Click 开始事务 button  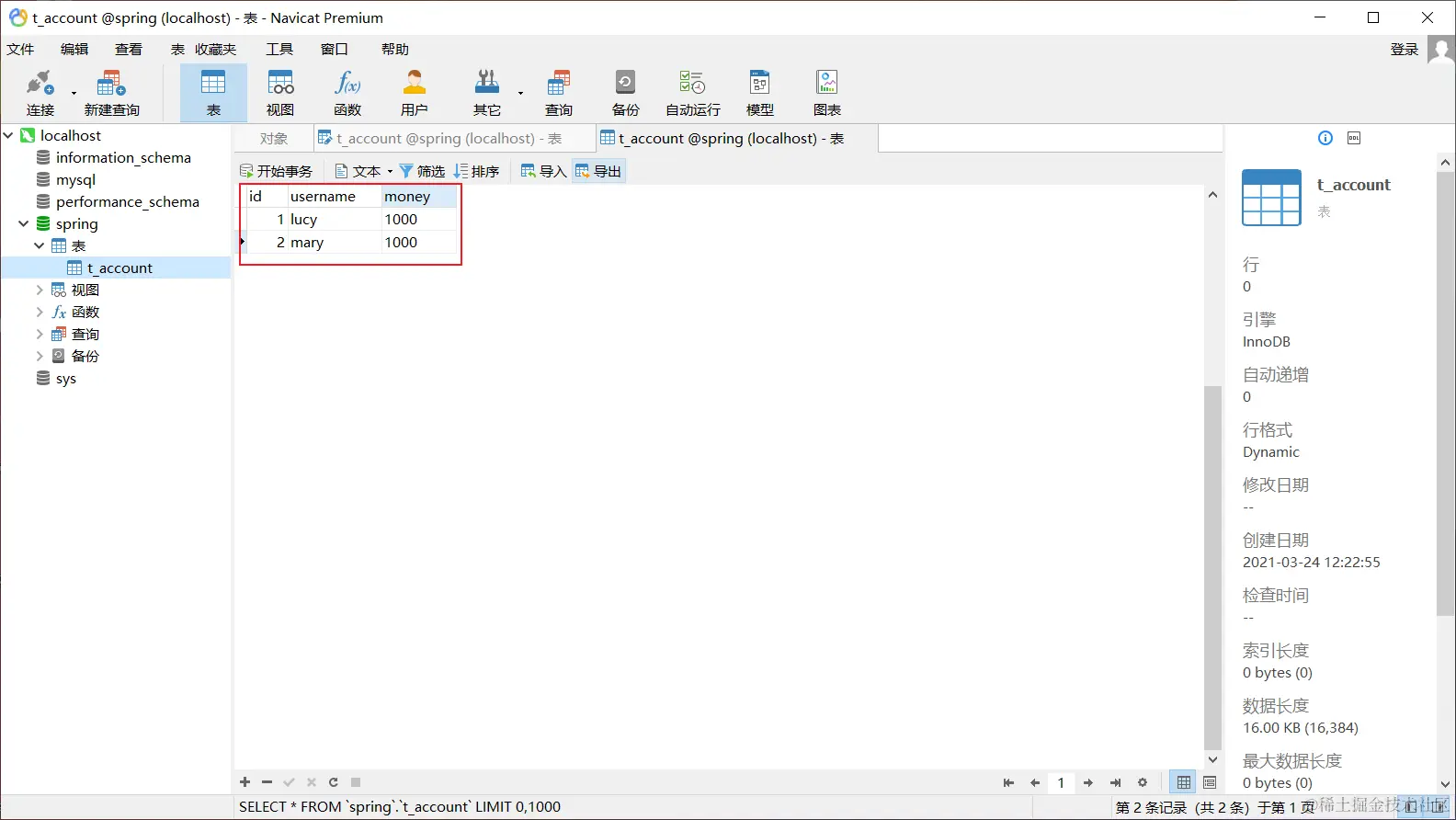(x=276, y=171)
